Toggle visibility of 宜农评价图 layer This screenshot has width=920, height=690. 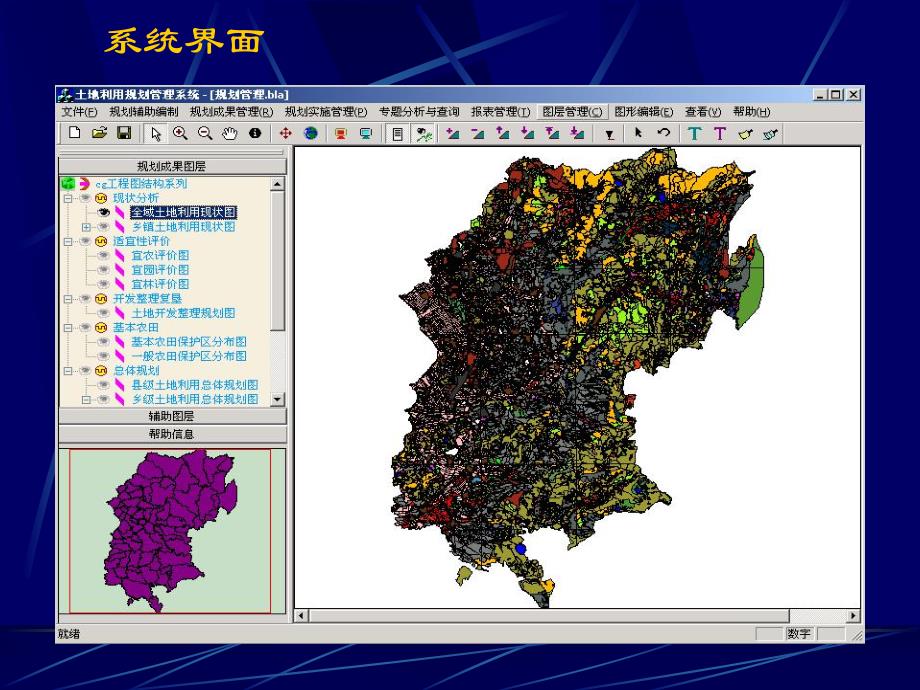[x=103, y=256]
